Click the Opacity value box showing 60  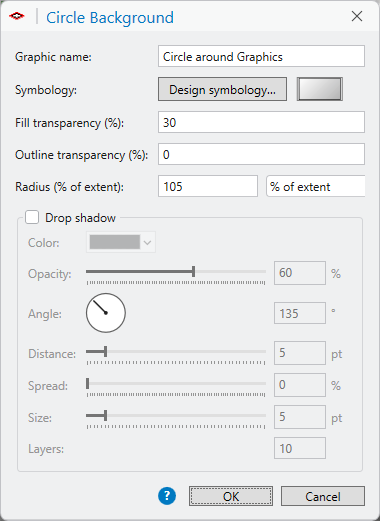tap(300, 273)
